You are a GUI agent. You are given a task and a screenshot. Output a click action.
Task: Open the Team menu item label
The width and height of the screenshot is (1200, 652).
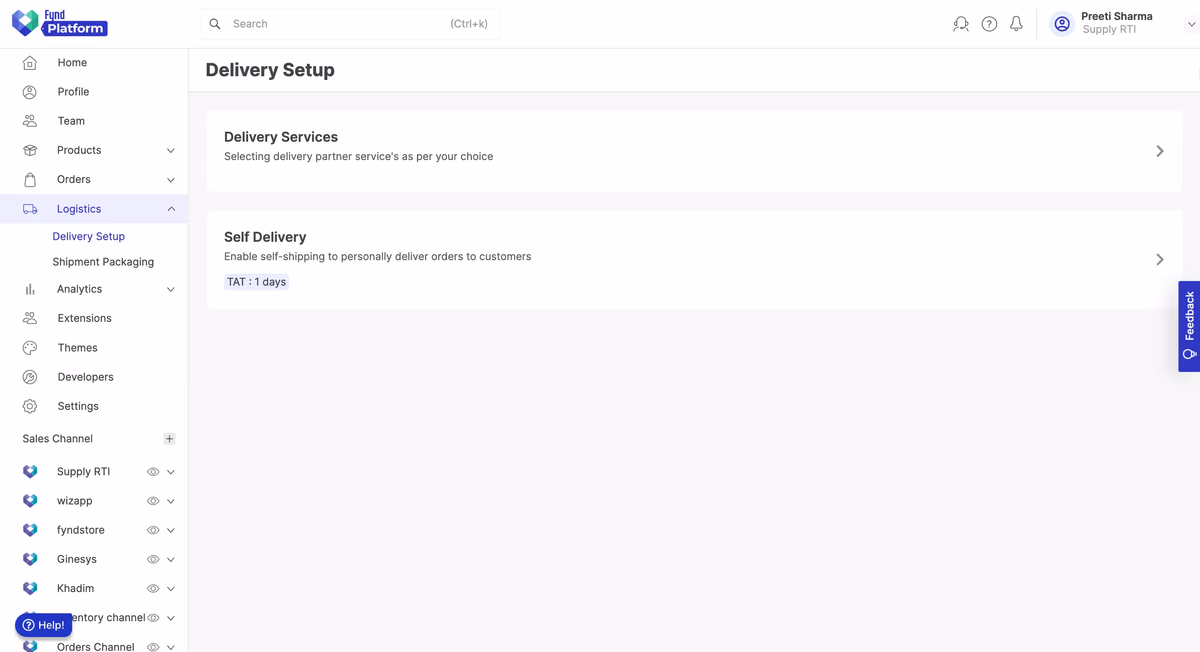point(71,121)
